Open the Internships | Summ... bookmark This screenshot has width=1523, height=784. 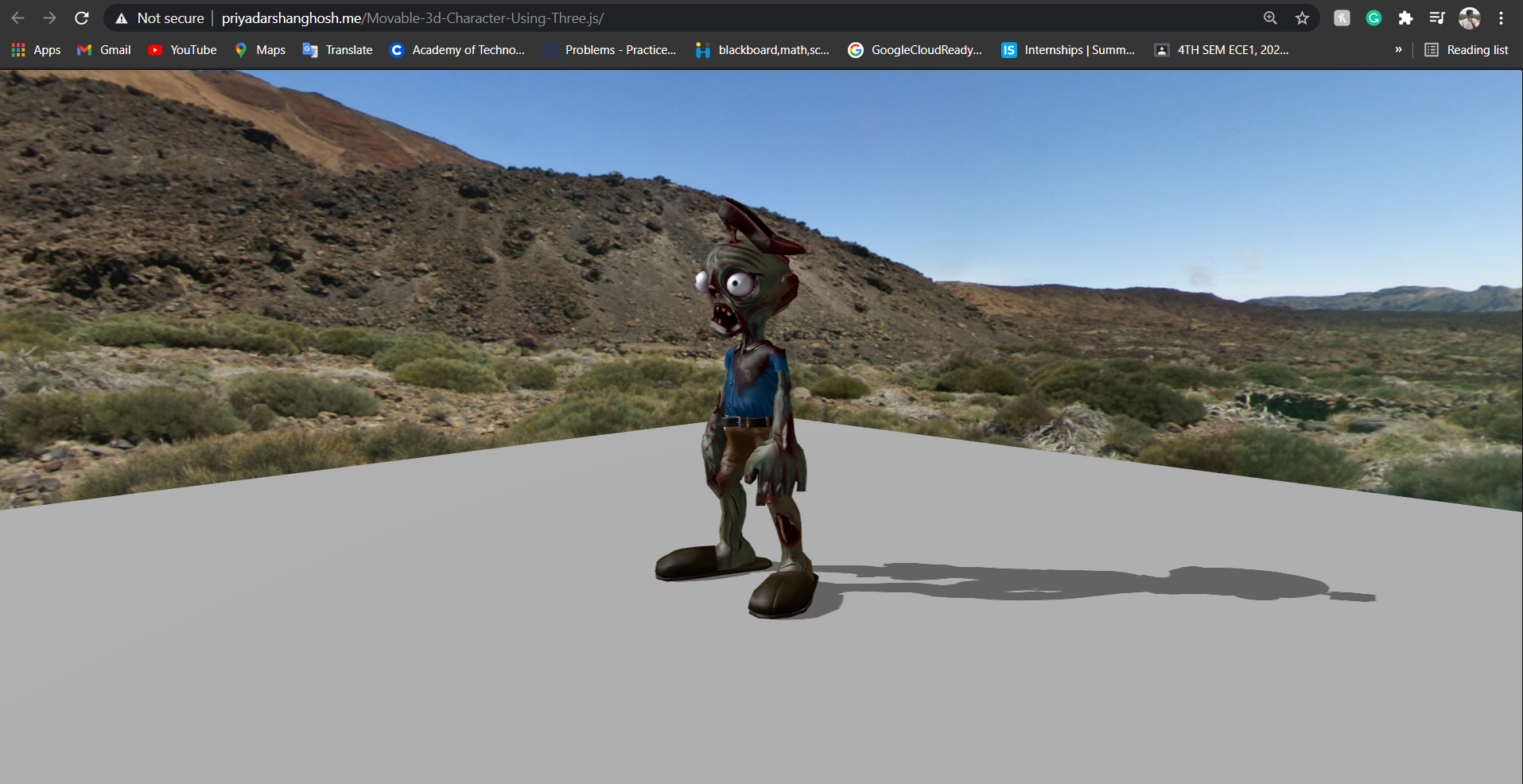pos(1068,49)
